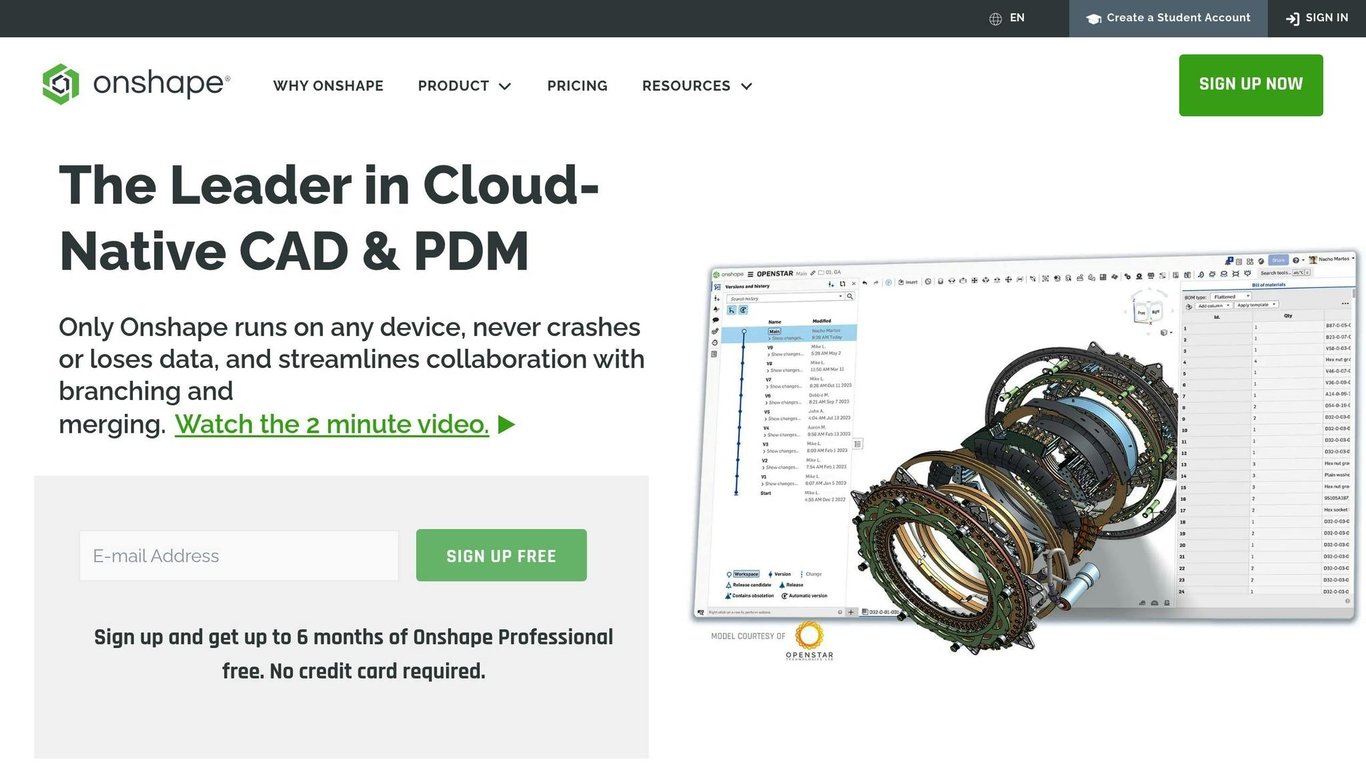Expand the PRODUCT dropdown menu

coord(464,86)
